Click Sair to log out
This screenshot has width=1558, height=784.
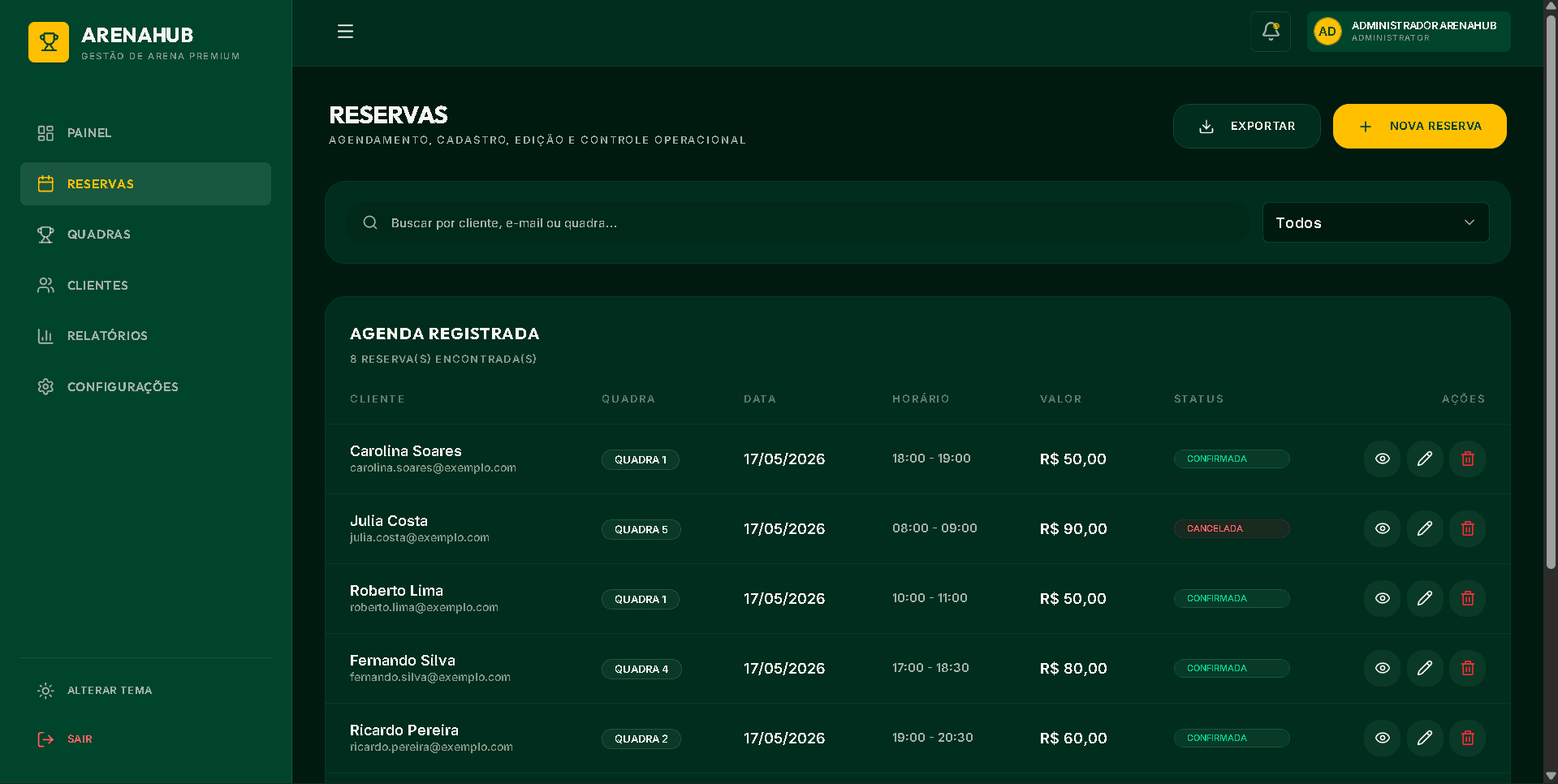[145, 739]
